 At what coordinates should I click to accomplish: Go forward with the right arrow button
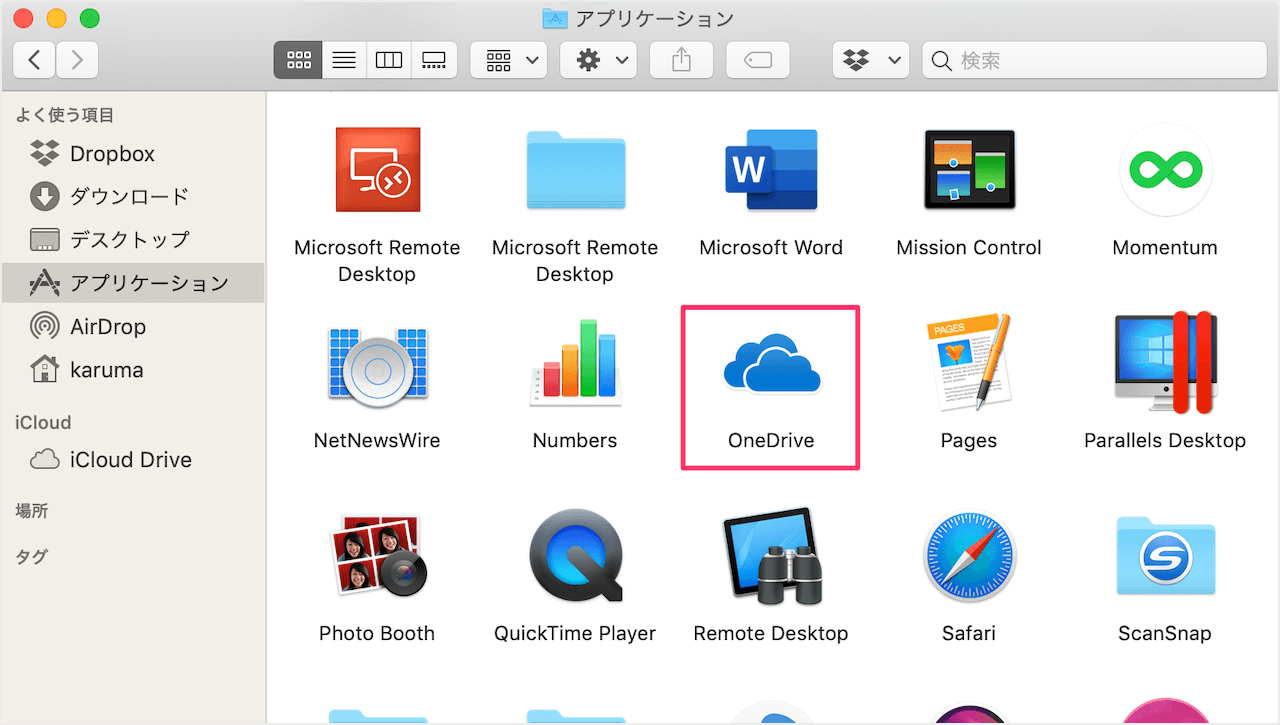pyautogui.click(x=77, y=60)
